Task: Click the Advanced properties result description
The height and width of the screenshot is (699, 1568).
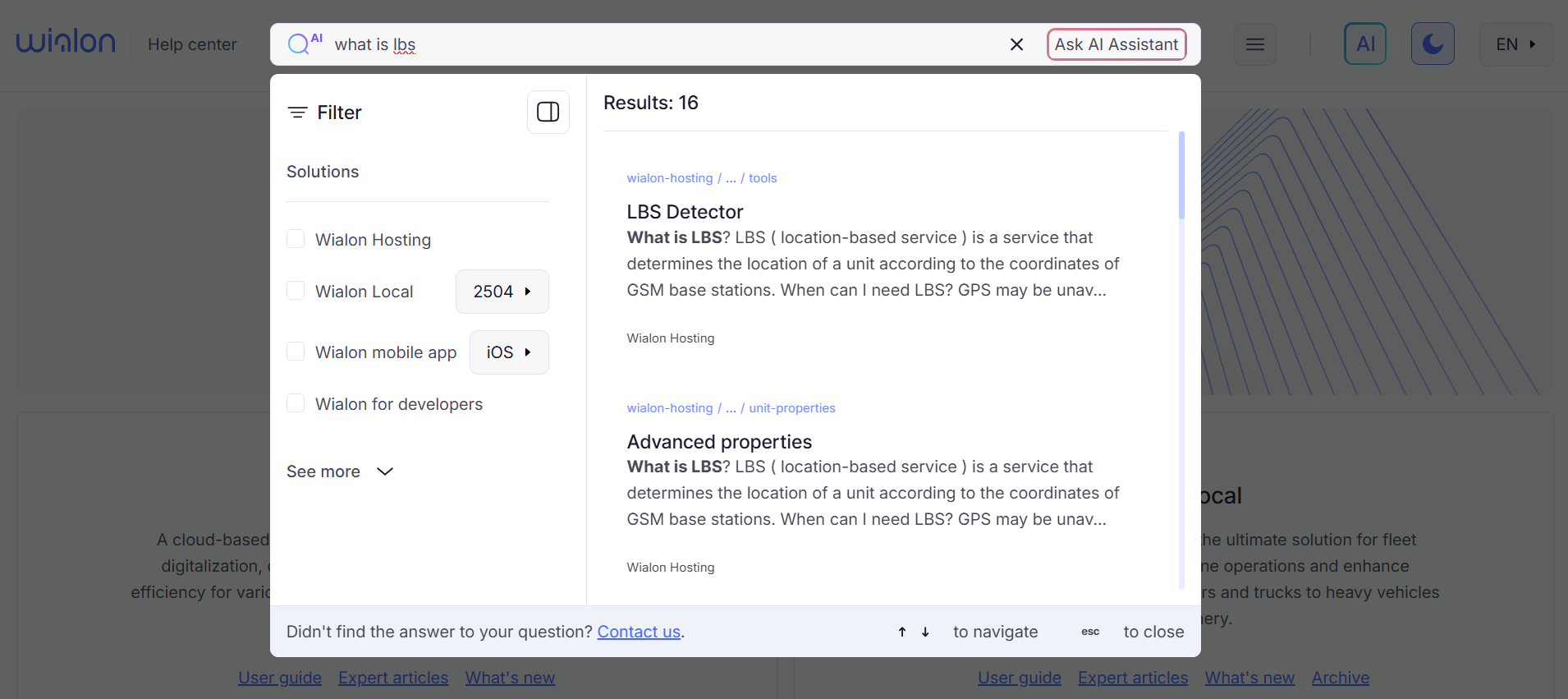Action: coord(873,493)
